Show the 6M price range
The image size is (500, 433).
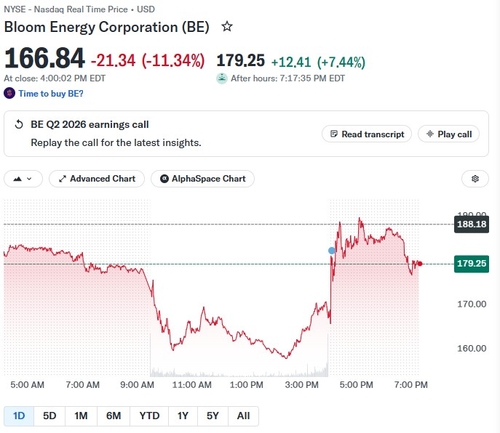click(x=113, y=416)
